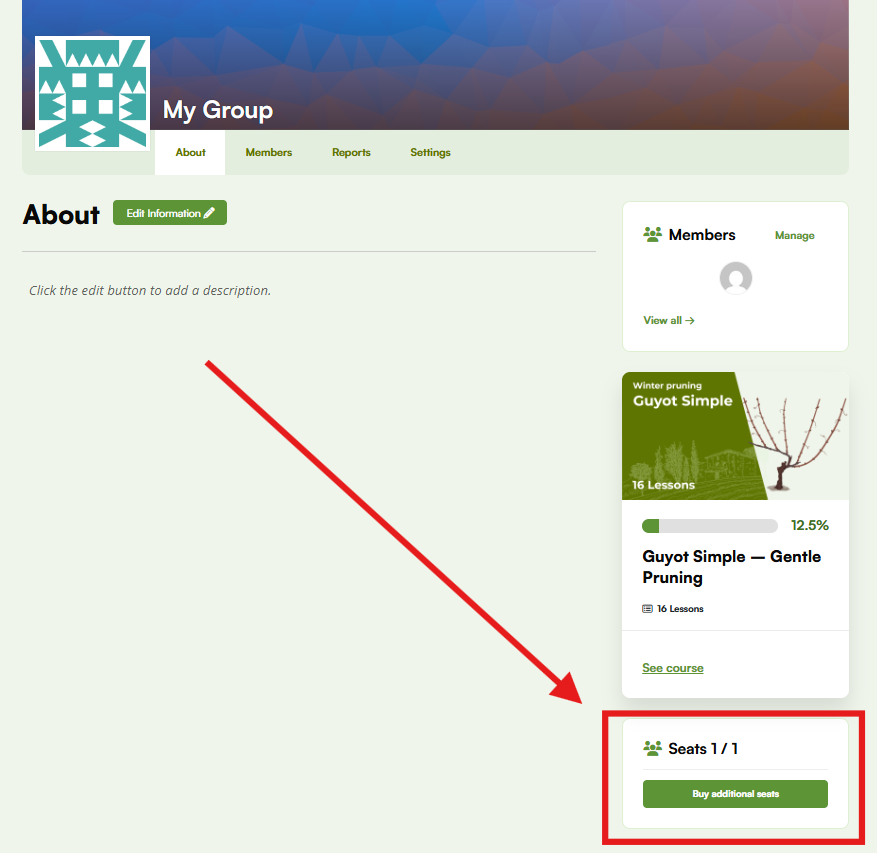
Task: Click the people icon beside Seats 1 / 1
Action: [652, 748]
